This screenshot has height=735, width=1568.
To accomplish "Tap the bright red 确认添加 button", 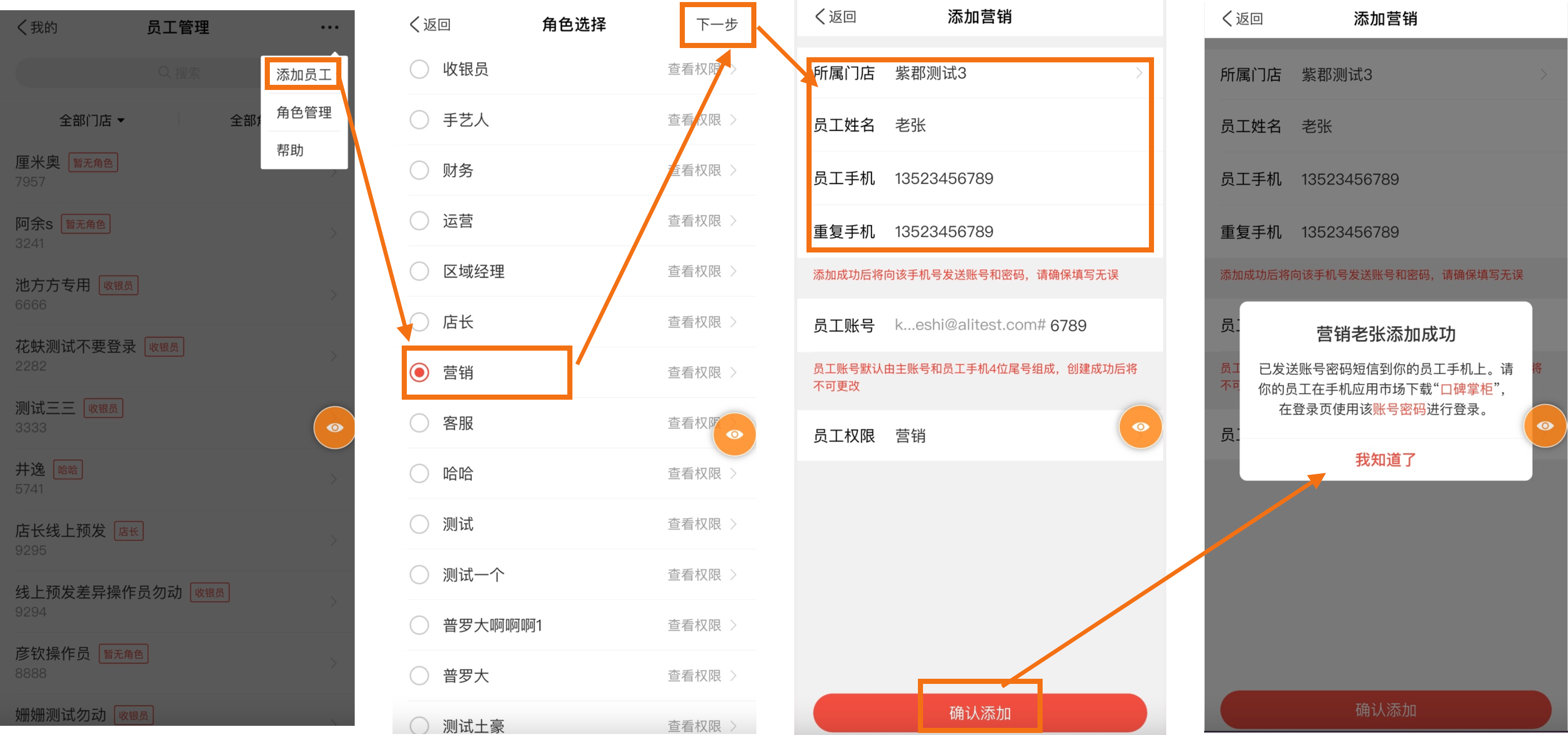I will (x=979, y=713).
